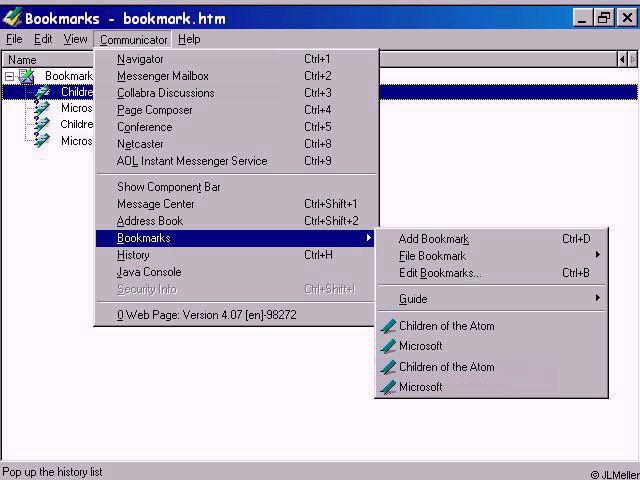
Task: Click the right column scroll arrow
Action: click(632, 60)
